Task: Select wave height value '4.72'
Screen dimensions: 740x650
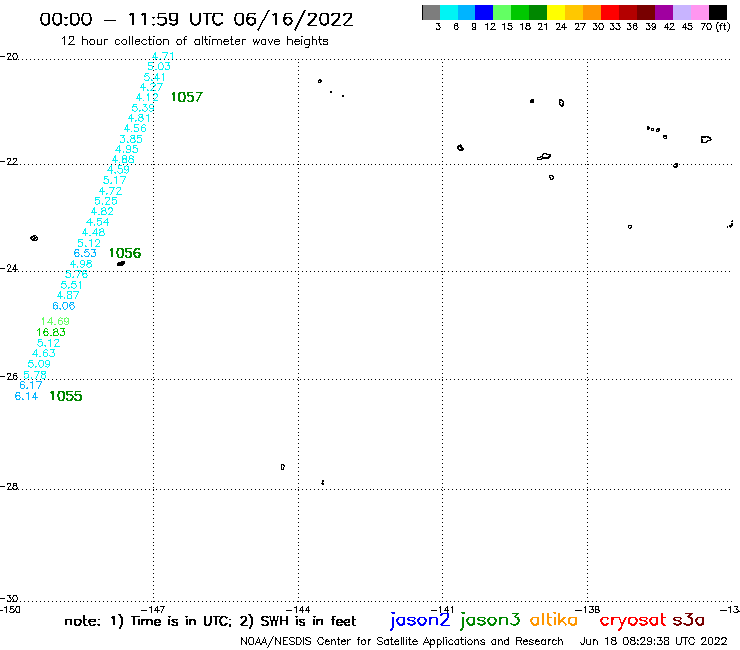Action: pyautogui.click(x=110, y=191)
